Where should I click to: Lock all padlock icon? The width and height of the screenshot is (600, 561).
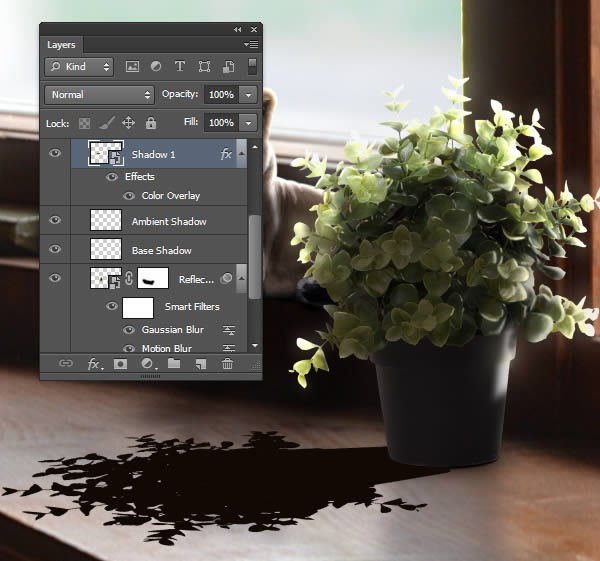point(151,123)
